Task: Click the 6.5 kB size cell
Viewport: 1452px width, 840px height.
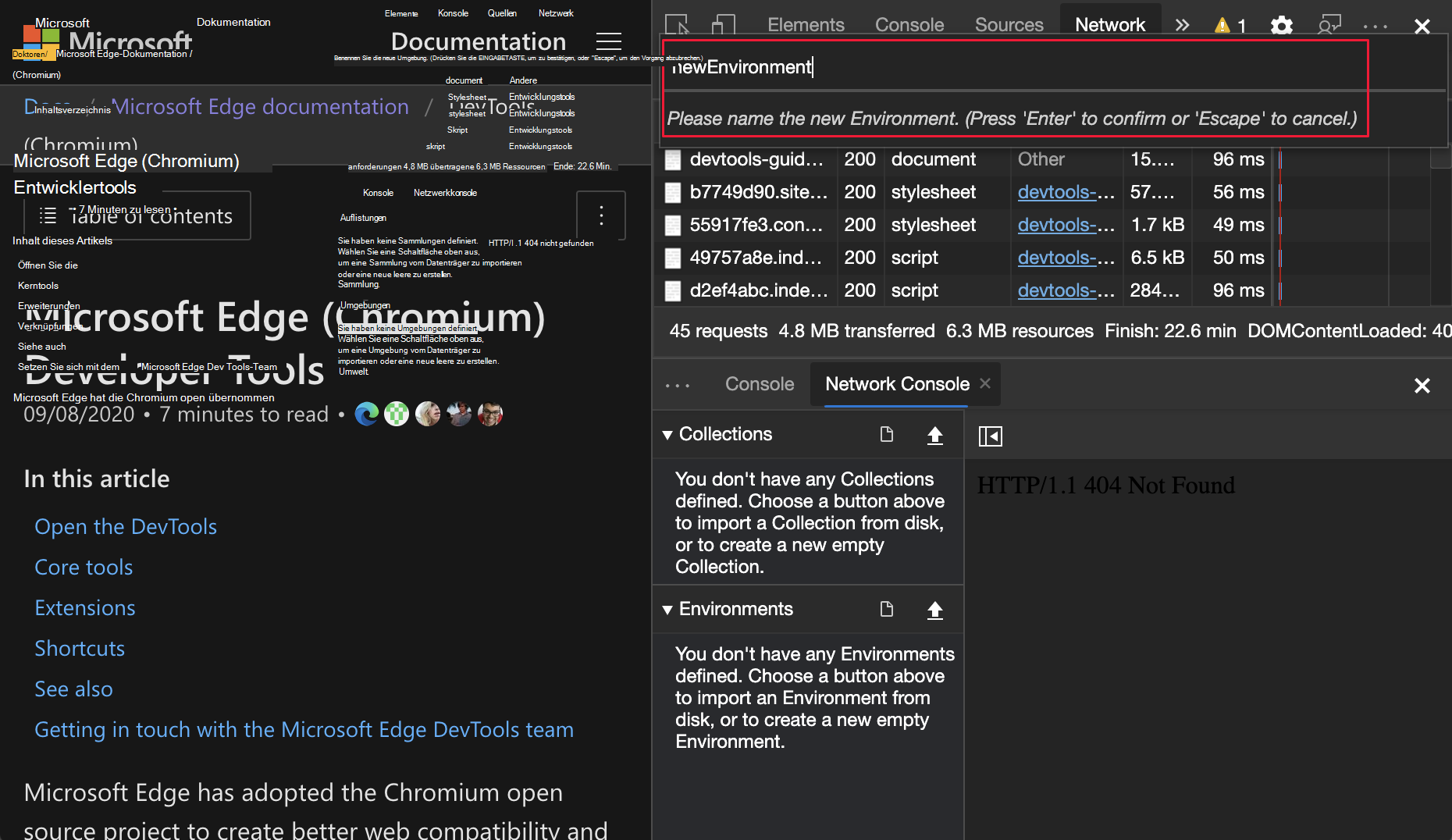Action: coord(1158,258)
